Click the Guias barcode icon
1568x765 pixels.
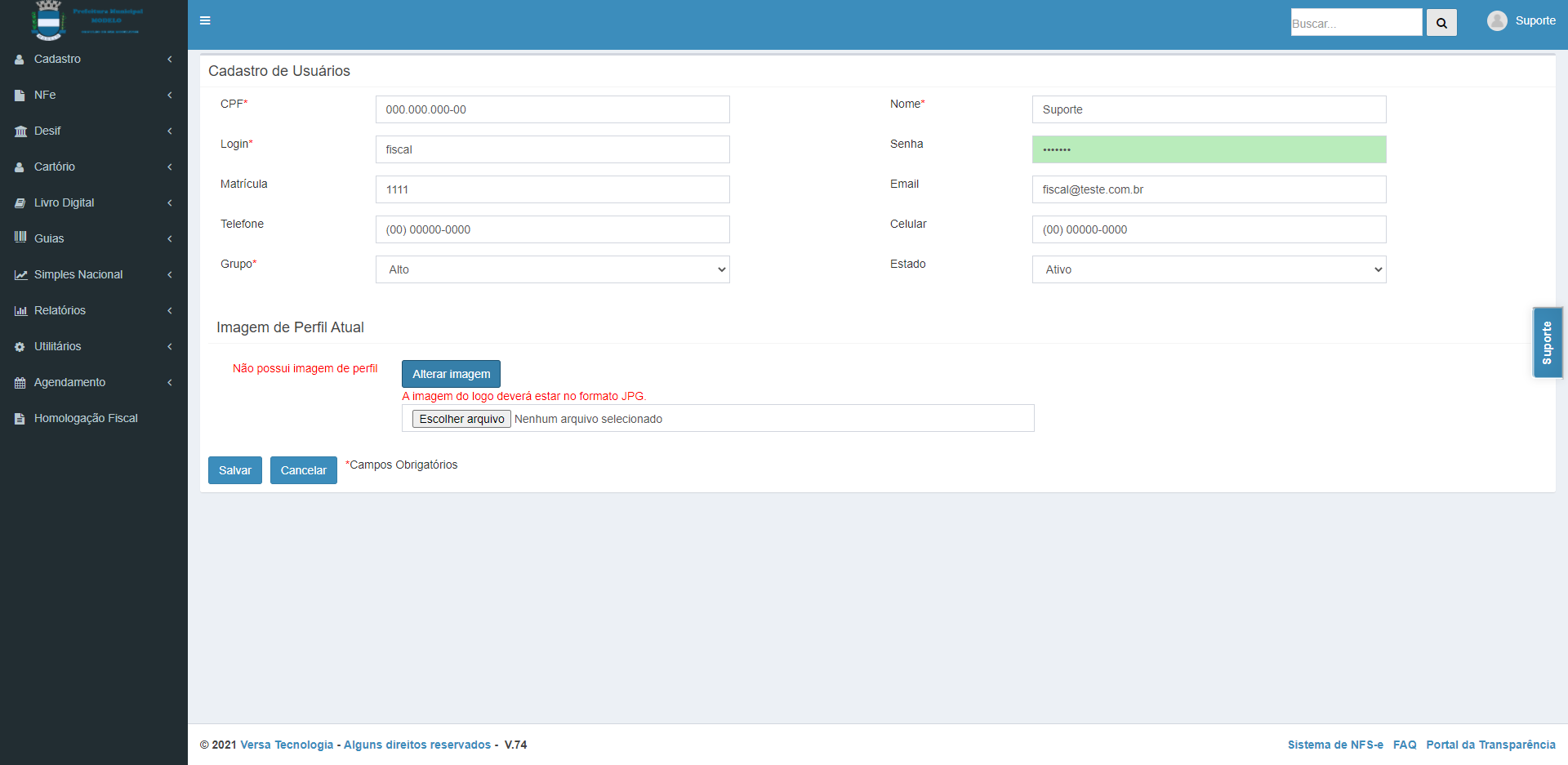pyautogui.click(x=20, y=238)
